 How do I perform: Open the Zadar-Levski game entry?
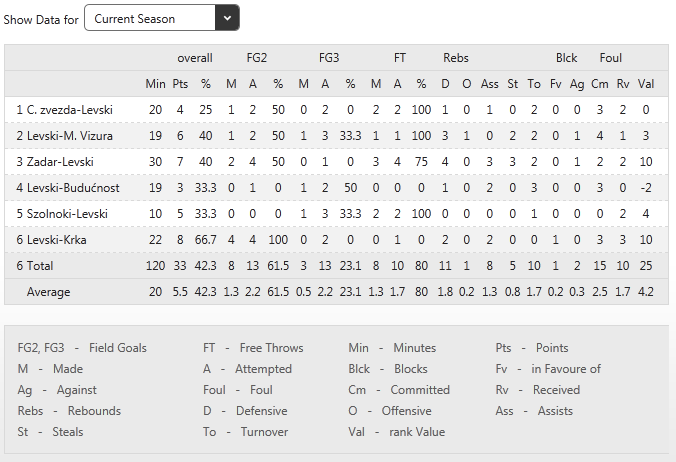click(336, 162)
